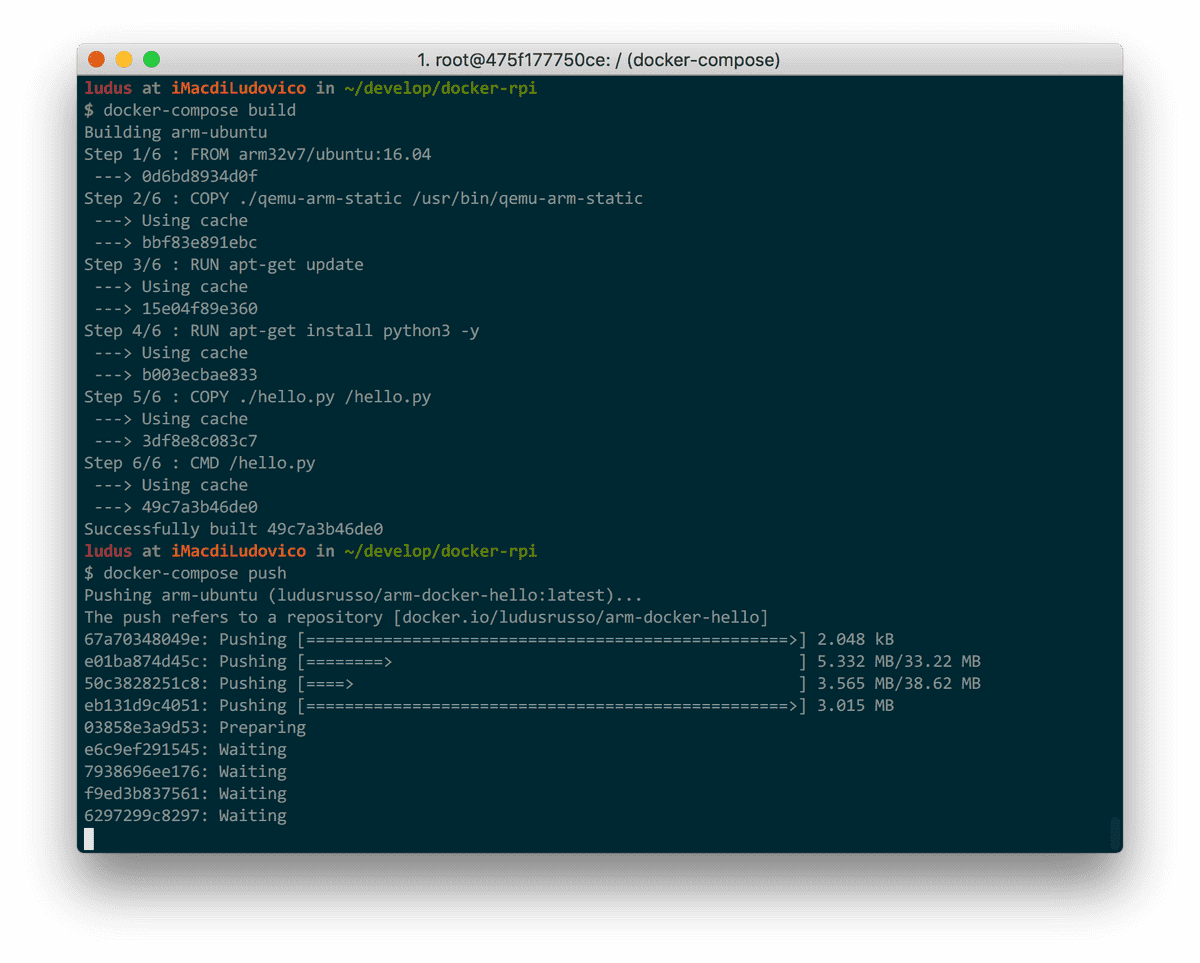Select the Preparing status of layer 03858e3a9d53
The image size is (1200, 963).
[263, 727]
